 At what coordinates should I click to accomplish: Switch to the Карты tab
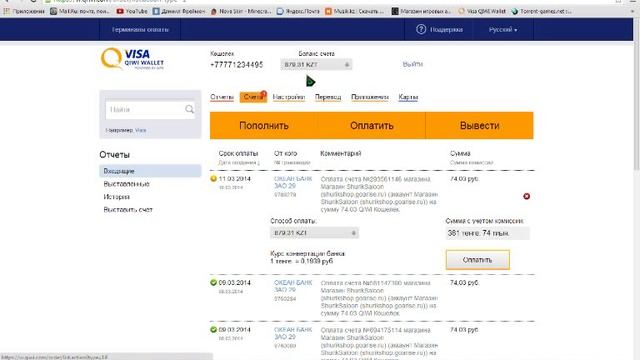[x=408, y=97]
